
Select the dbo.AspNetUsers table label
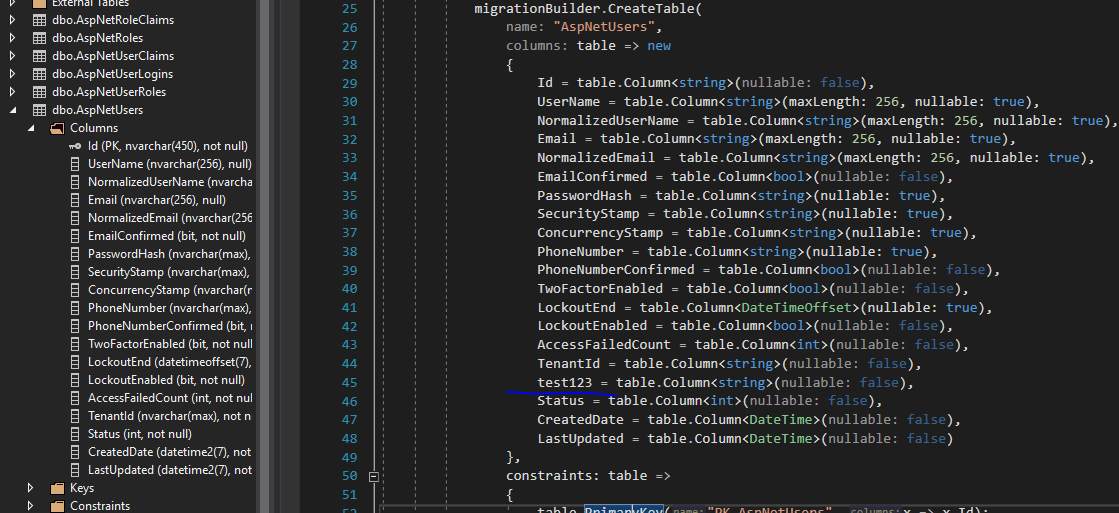point(97,110)
